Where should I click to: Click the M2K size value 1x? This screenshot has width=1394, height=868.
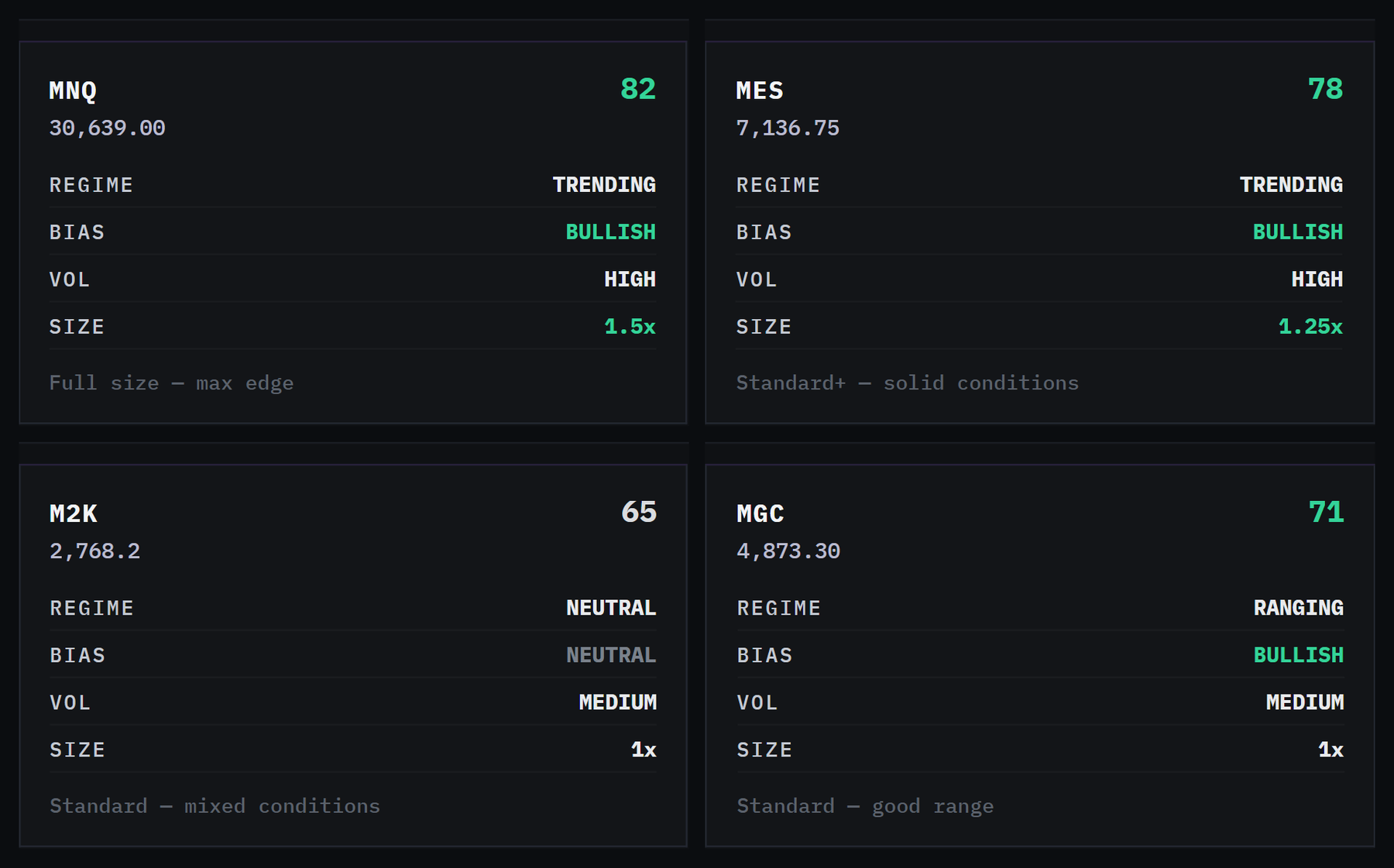coord(644,750)
